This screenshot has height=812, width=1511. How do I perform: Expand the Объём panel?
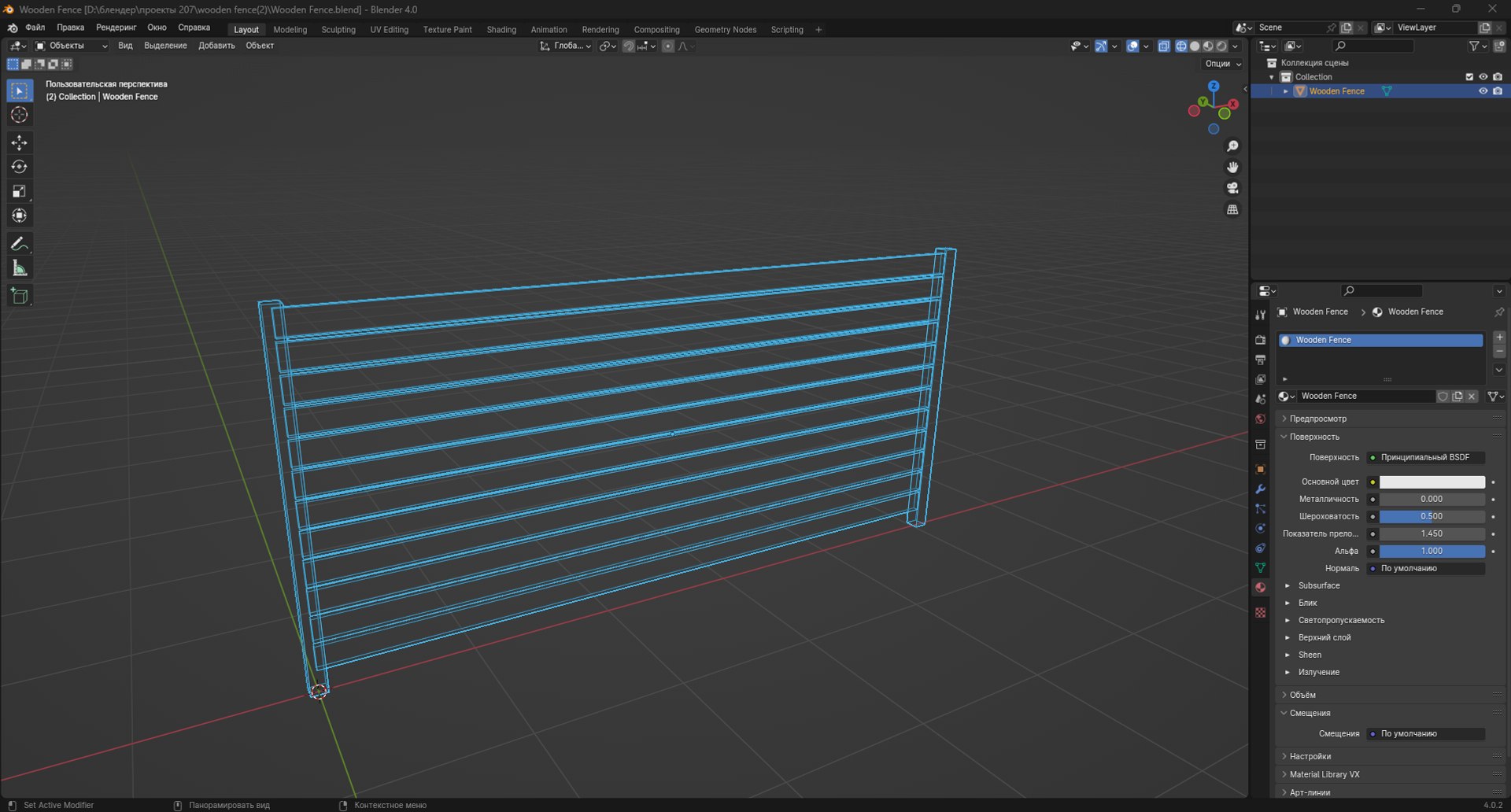(1302, 695)
